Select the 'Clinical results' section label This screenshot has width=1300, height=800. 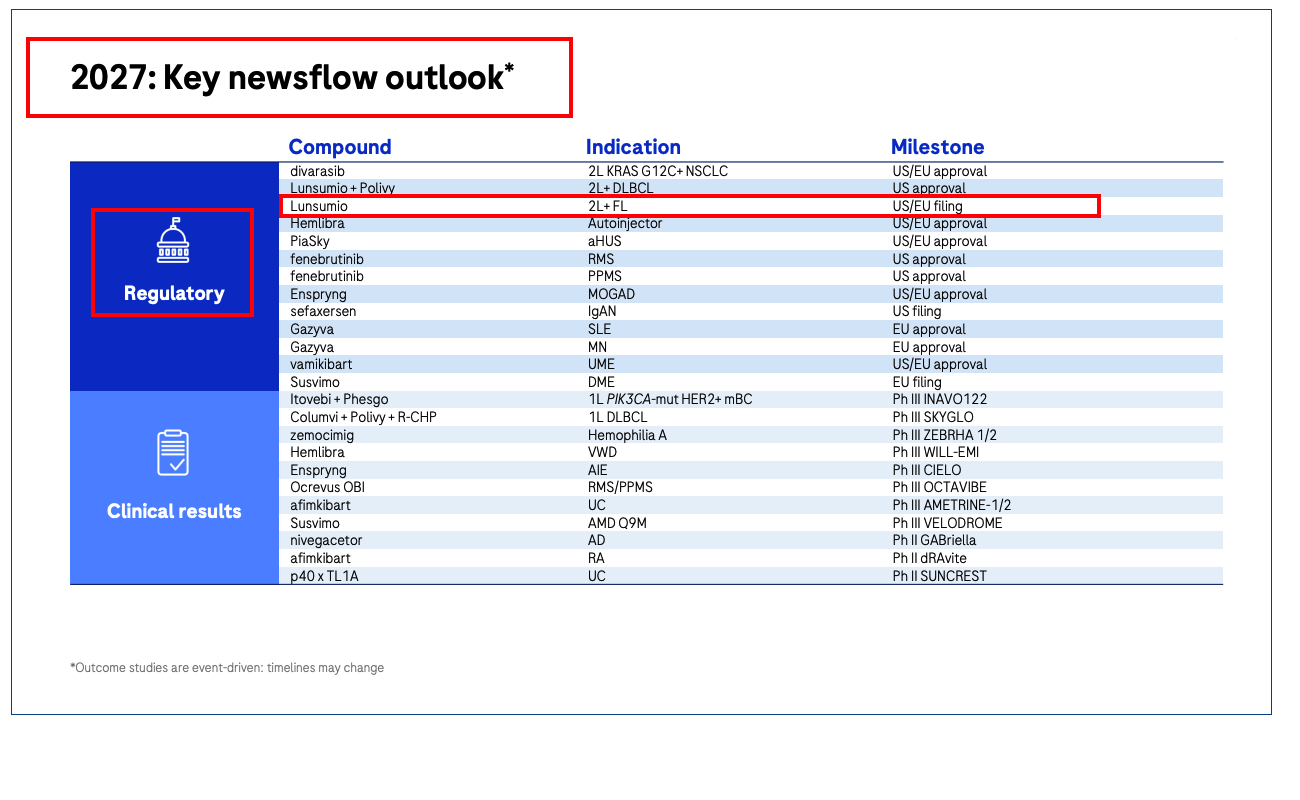pyautogui.click(x=174, y=511)
